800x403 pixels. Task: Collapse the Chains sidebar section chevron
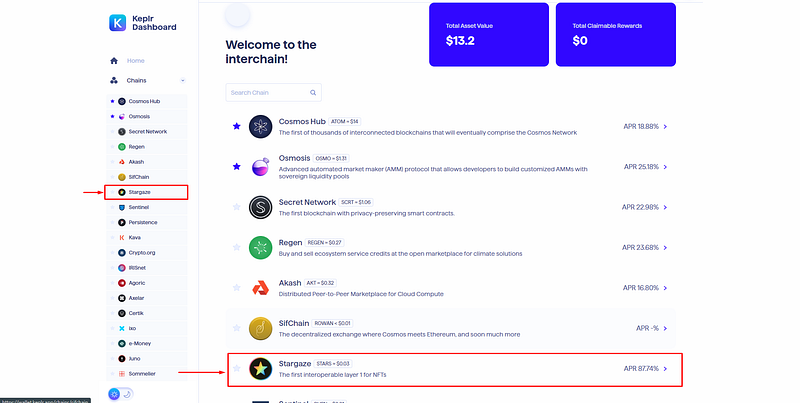183,81
